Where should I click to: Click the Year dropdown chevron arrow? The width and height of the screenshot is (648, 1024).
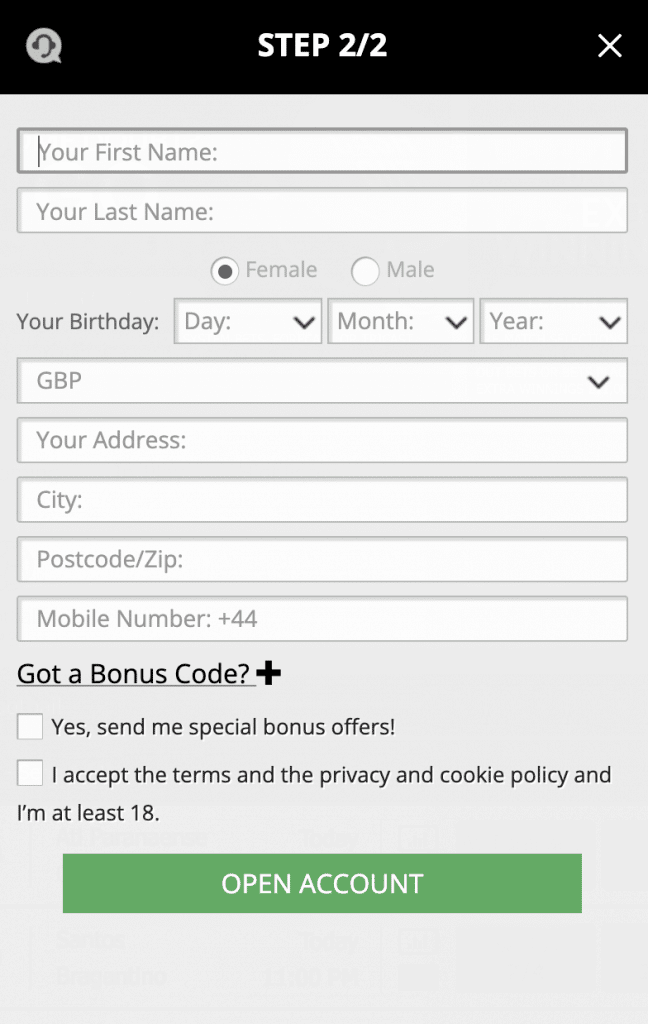609,322
